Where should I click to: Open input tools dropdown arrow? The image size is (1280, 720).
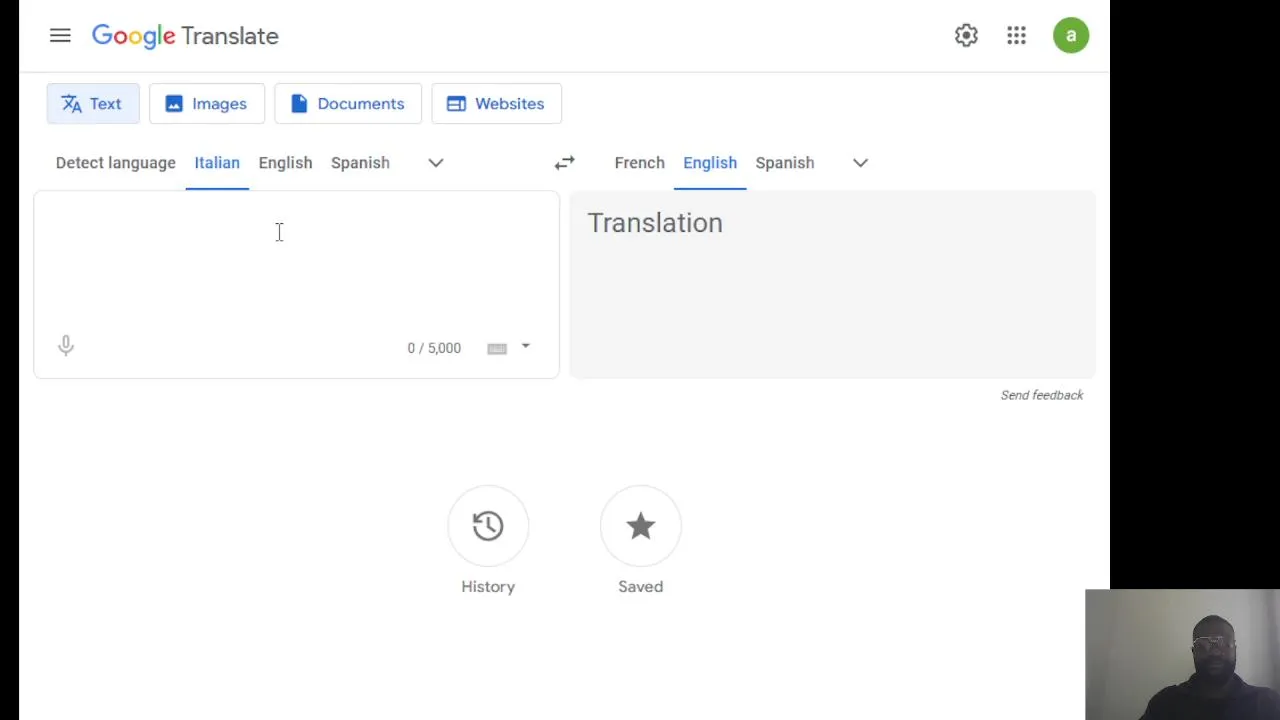tap(526, 347)
